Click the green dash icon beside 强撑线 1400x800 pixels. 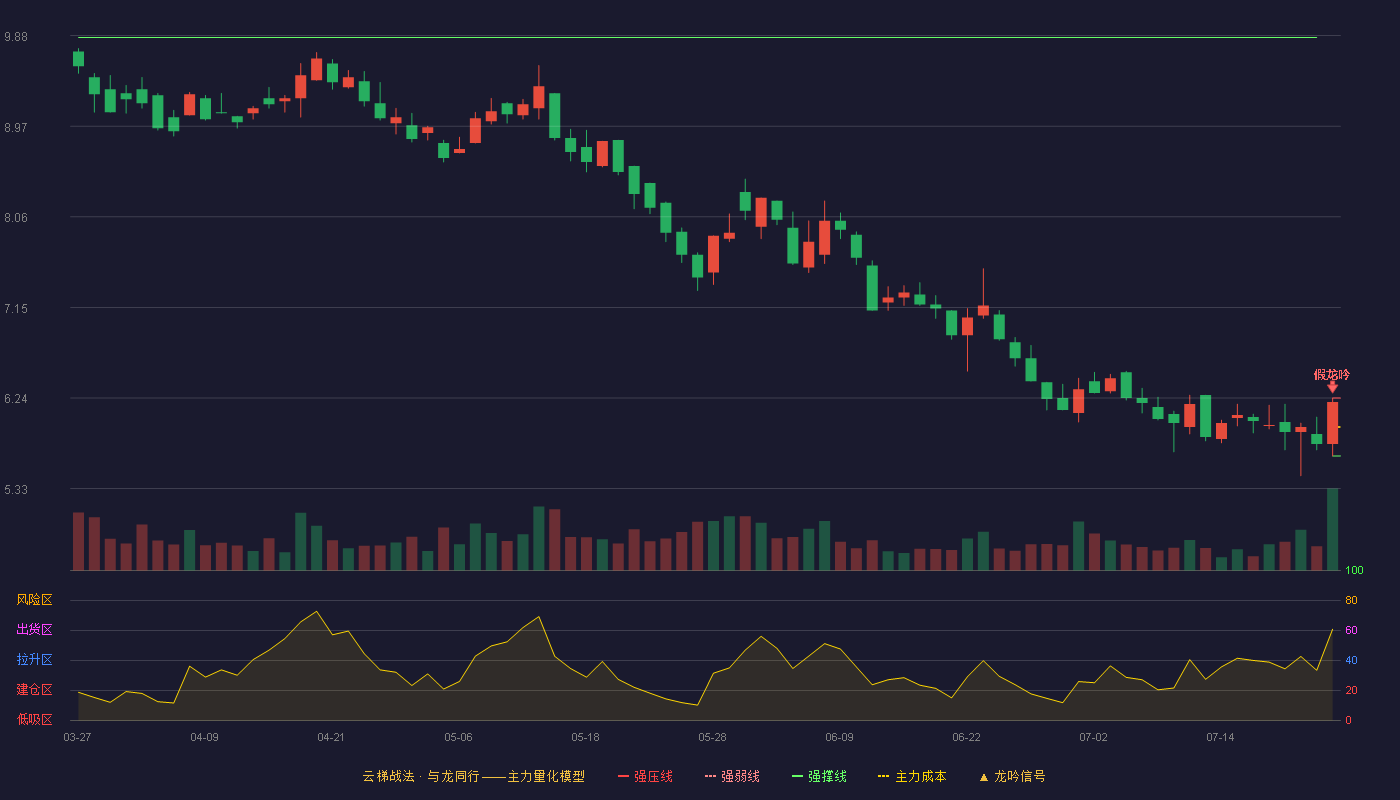(797, 777)
